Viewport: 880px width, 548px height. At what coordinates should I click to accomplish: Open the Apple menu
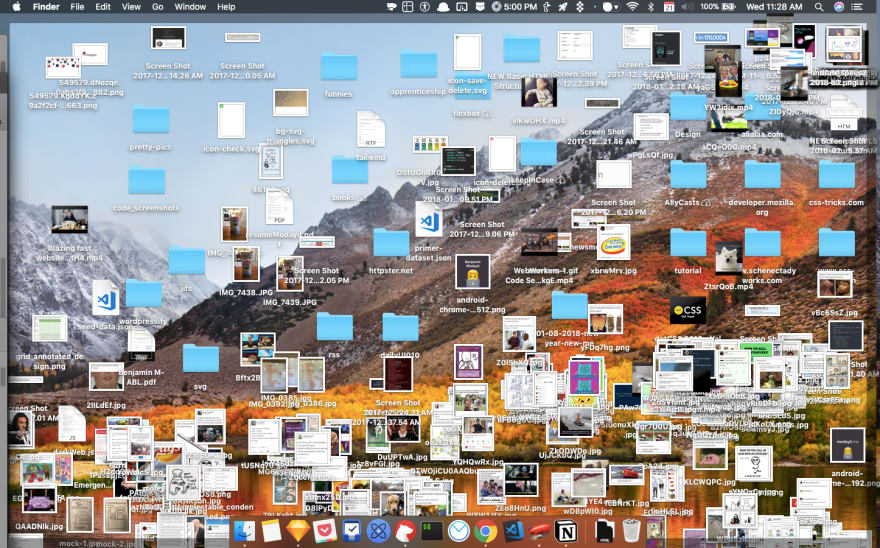(16, 7)
